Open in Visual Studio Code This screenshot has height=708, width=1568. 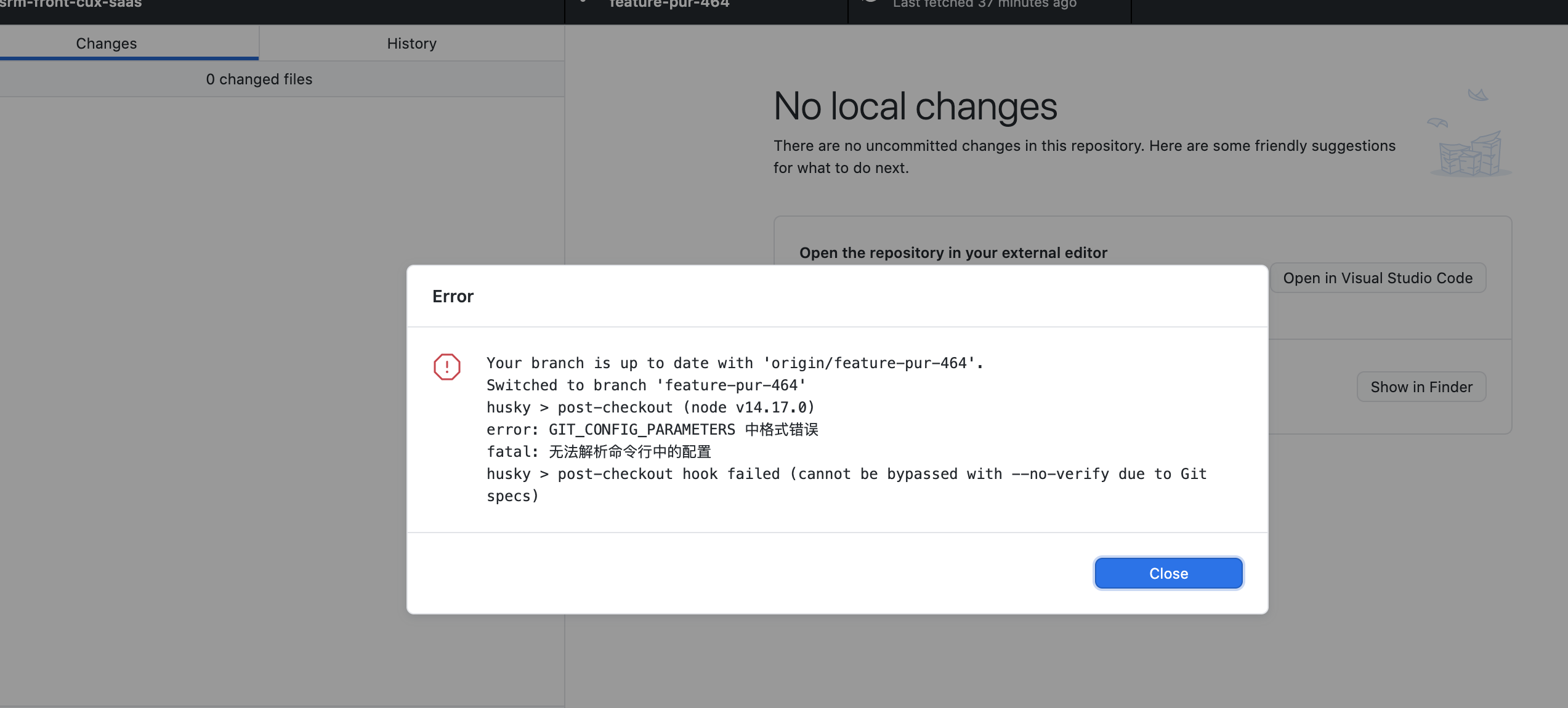point(1378,278)
